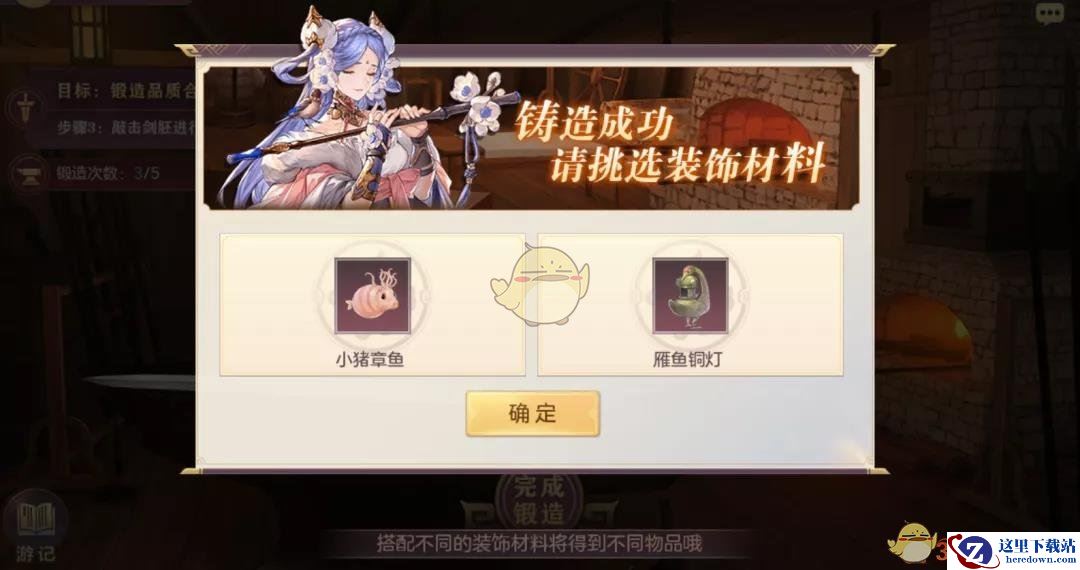Click the 这里下载站 watermark logo

1012,551
